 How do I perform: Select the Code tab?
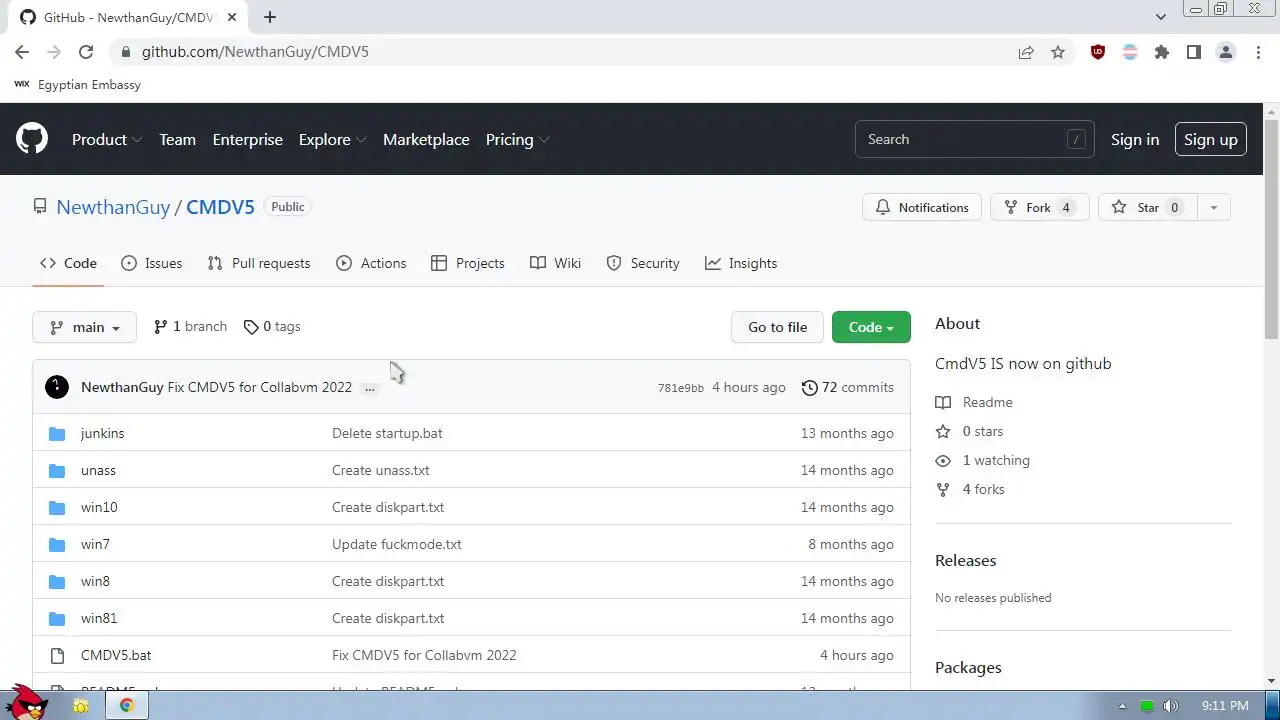(x=68, y=263)
